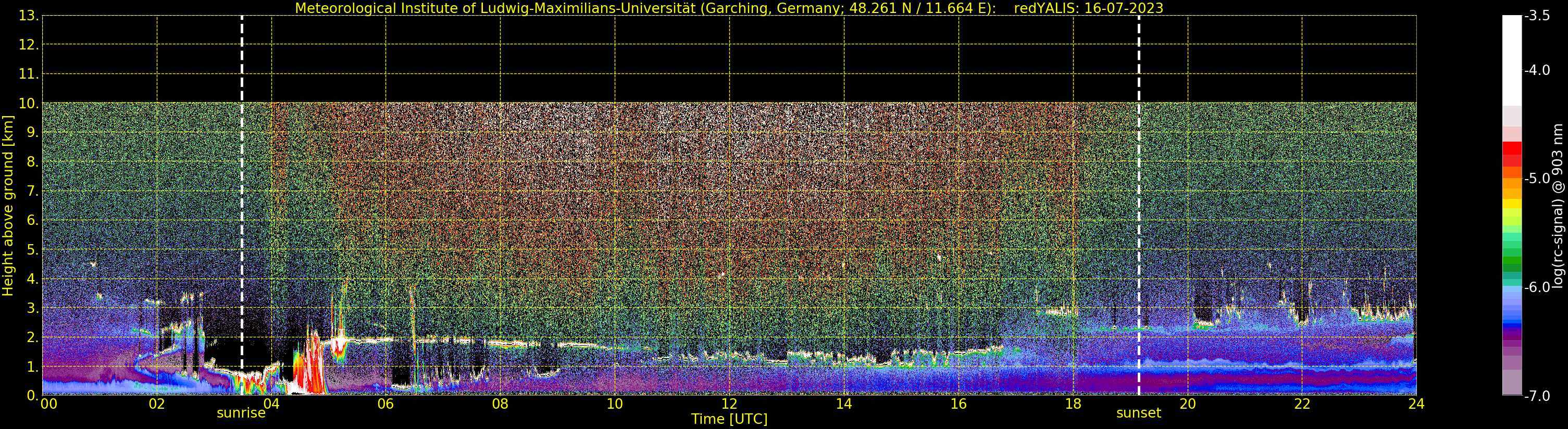Viewport: 1568px width, 429px height.
Task: Click time axis tick label 18
Action: pyautogui.click(x=1073, y=405)
